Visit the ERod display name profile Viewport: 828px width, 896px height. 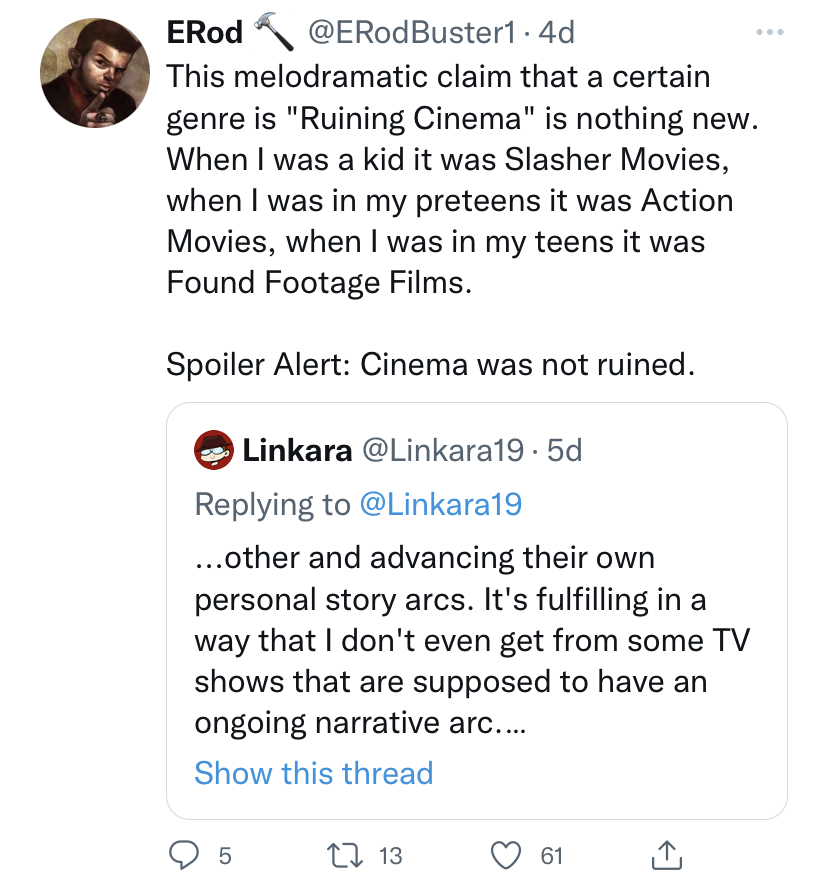coord(205,32)
